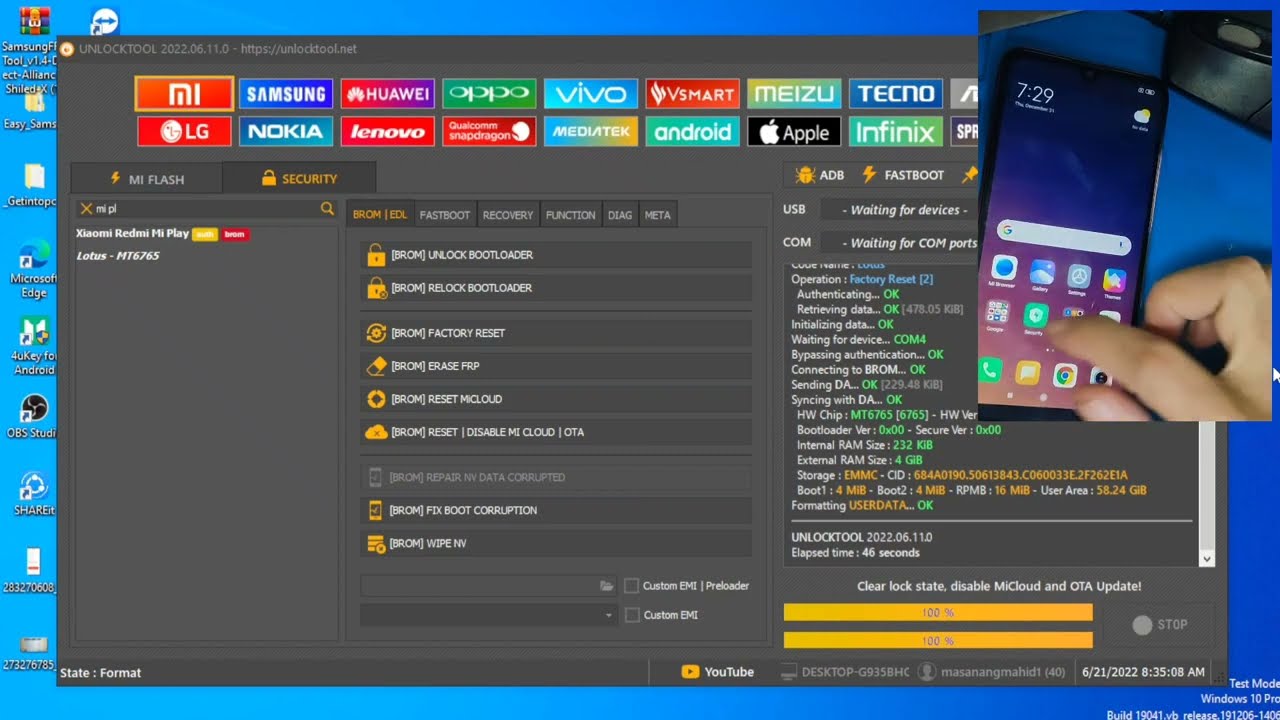Click the model search input field

pyautogui.click(x=206, y=209)
